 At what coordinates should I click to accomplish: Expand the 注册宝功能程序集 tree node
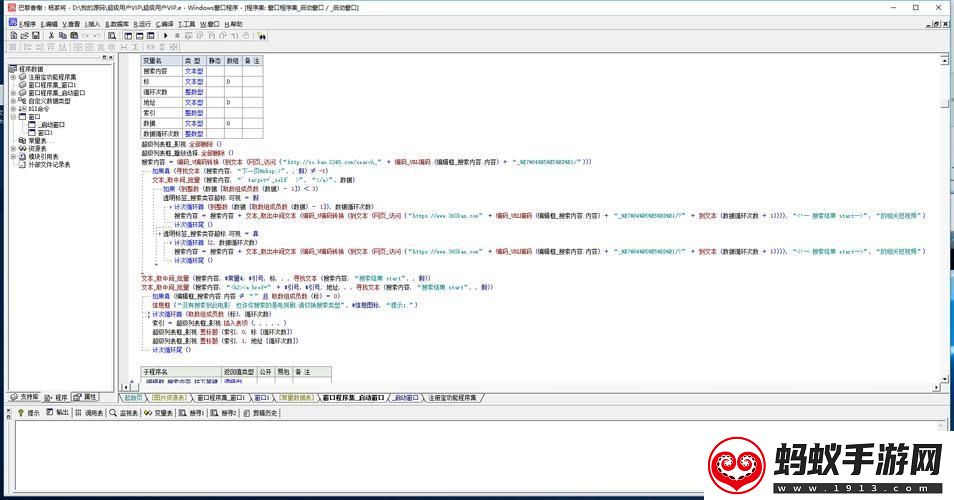[13, 77]
